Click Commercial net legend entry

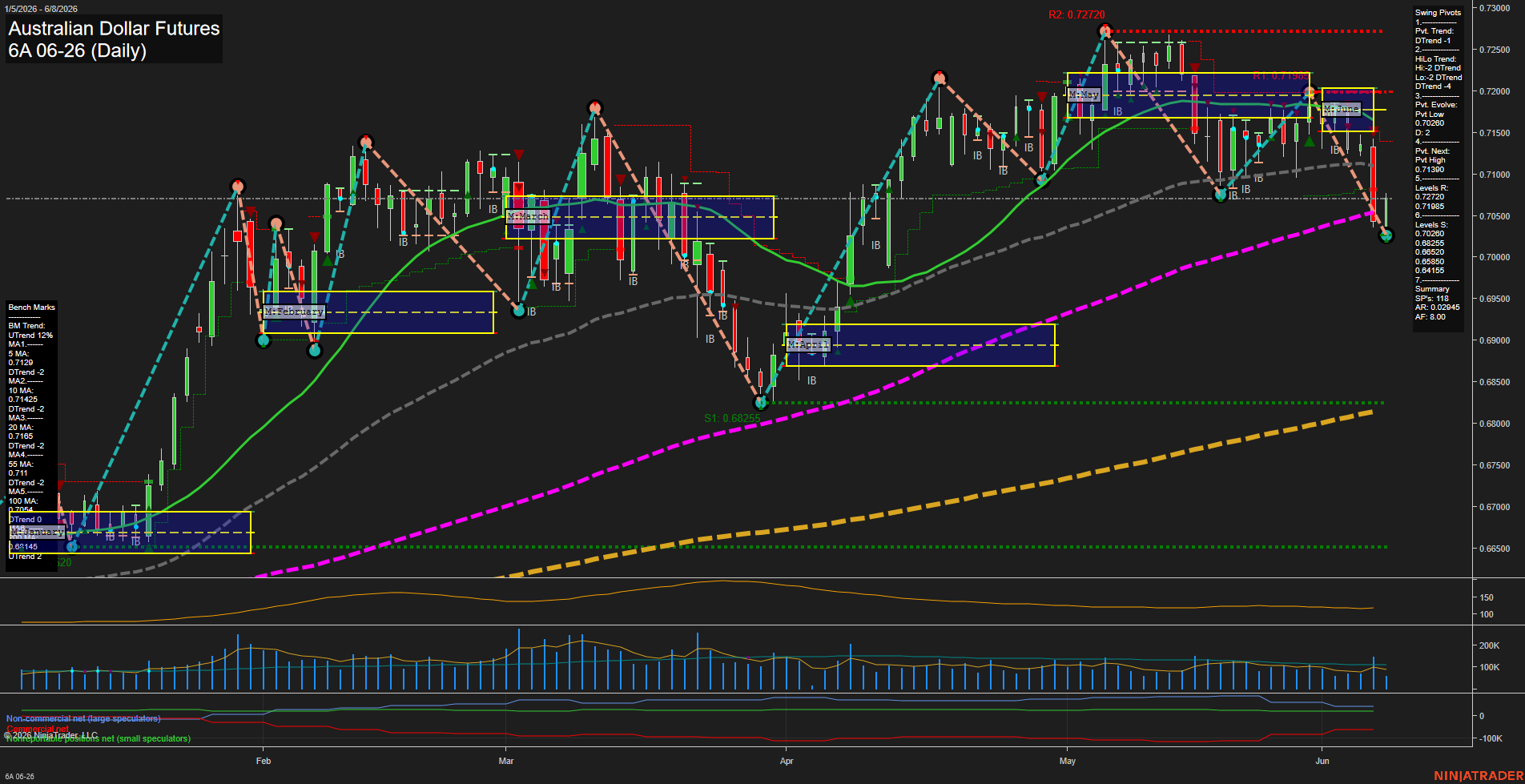(38, 729)
